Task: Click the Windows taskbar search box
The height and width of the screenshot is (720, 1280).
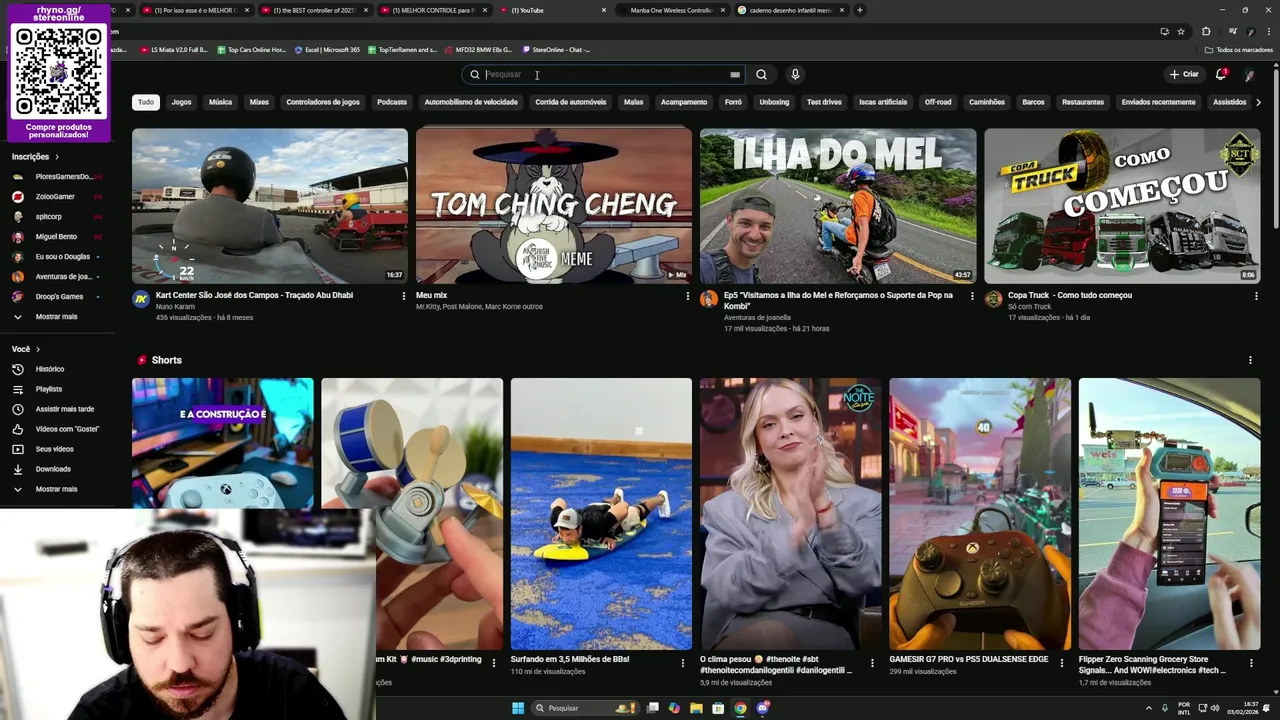Action: 584,708
